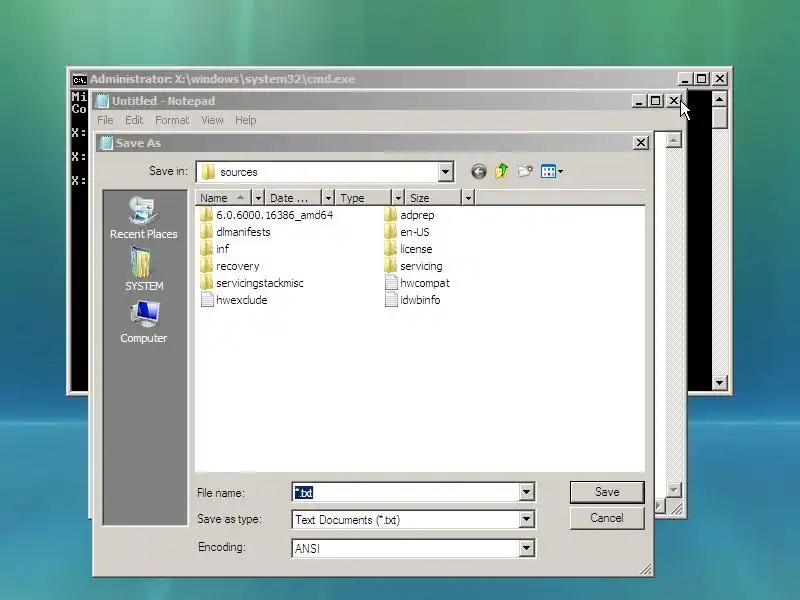Go up one folder level icon
This screenshot has width=800, height=600.
pos(502,171)
